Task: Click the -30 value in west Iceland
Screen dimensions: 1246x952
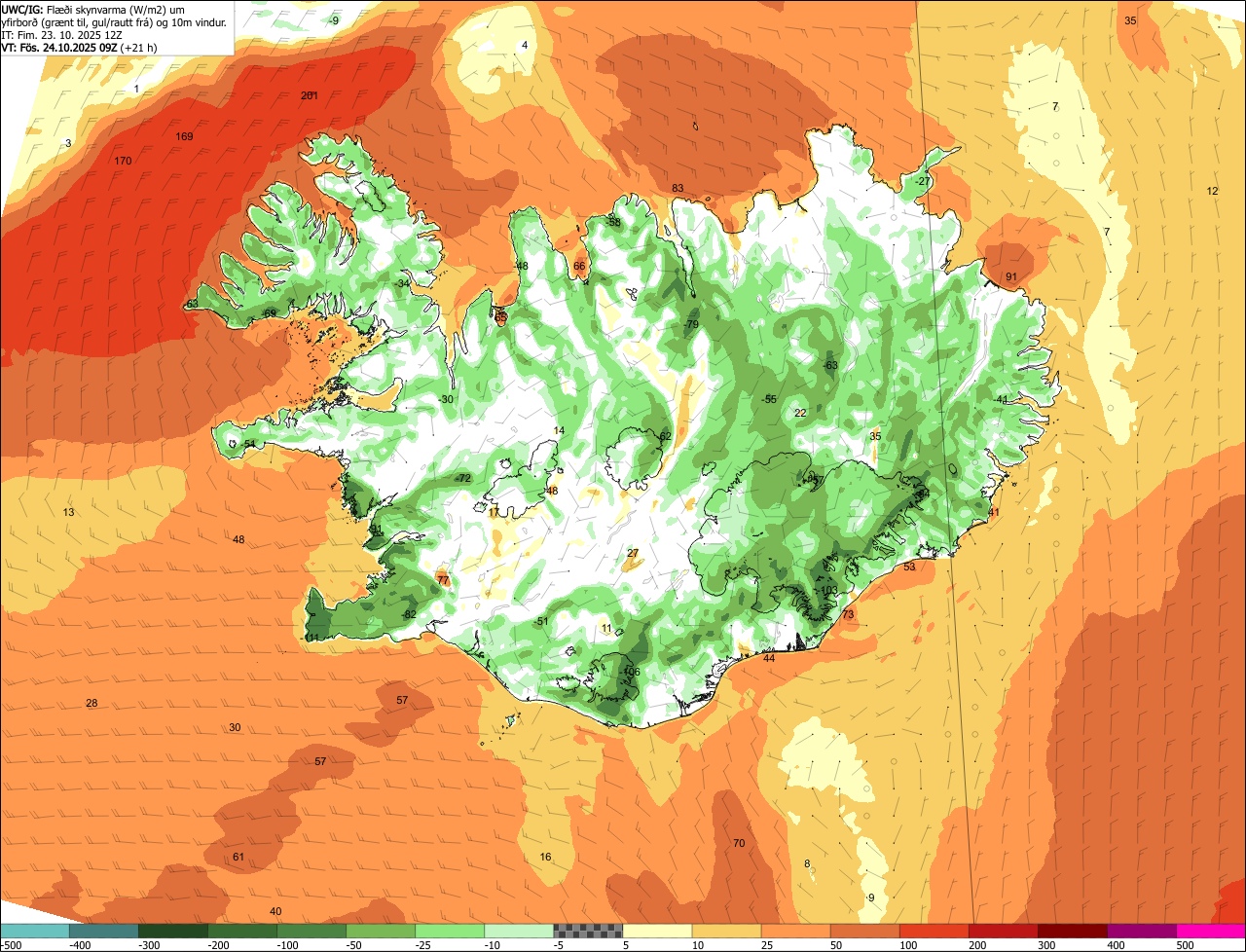Action: point(446,399)
